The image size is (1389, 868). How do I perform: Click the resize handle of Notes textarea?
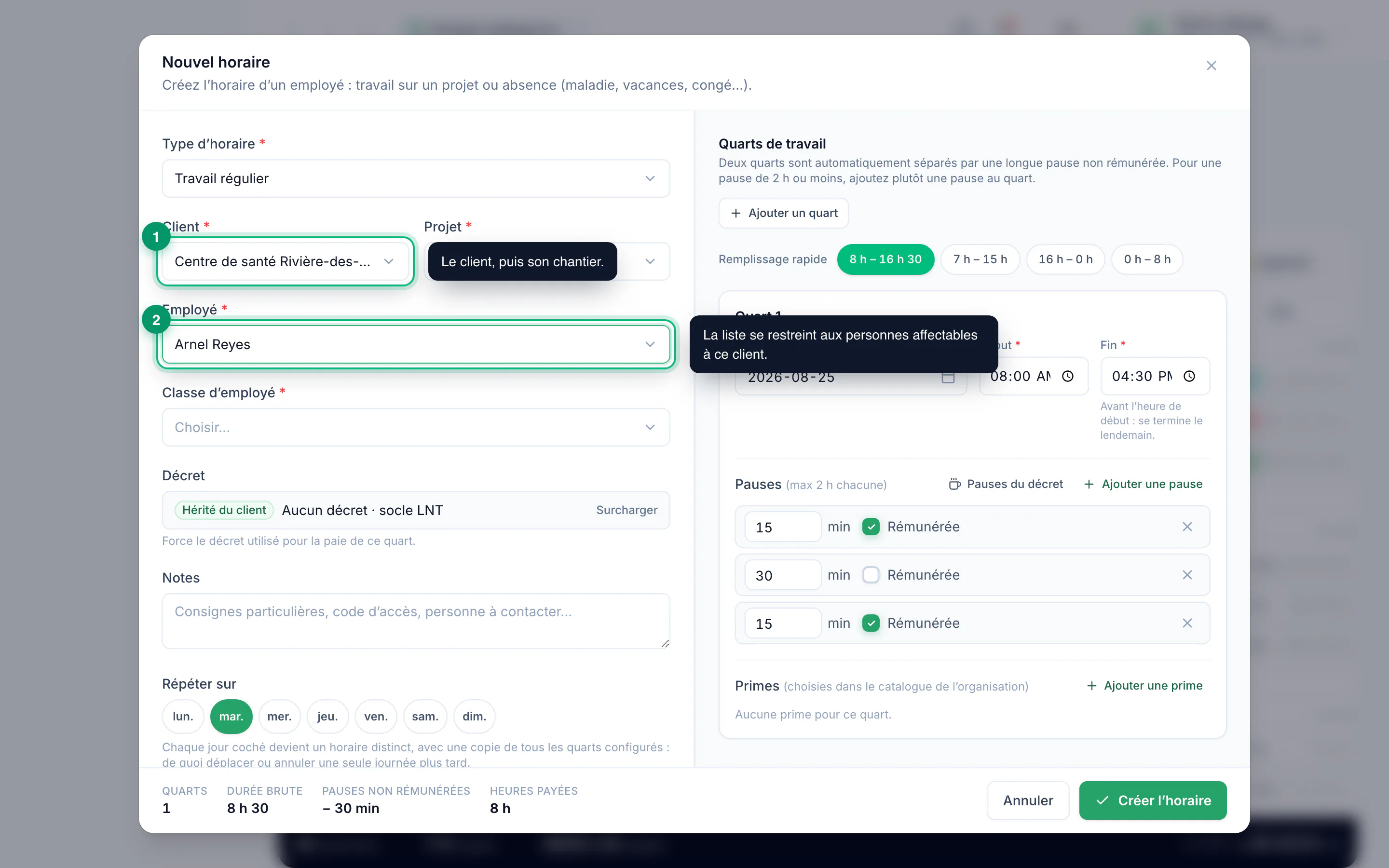point(665,644)
